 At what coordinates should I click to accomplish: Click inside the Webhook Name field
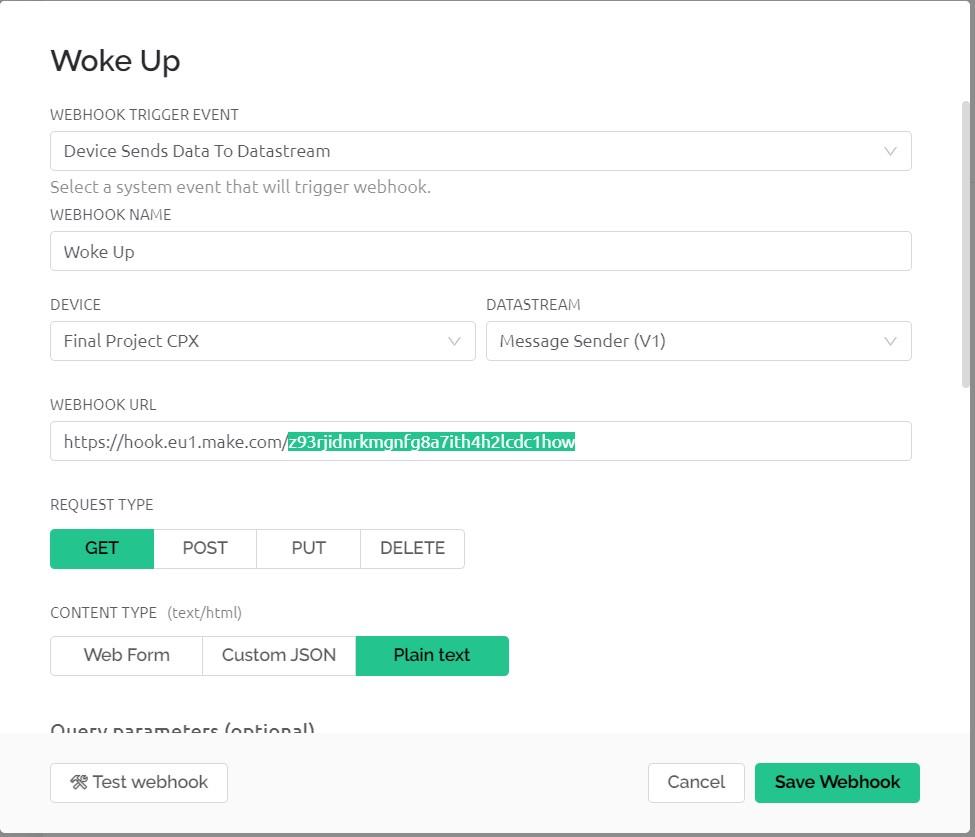(480, 251)
